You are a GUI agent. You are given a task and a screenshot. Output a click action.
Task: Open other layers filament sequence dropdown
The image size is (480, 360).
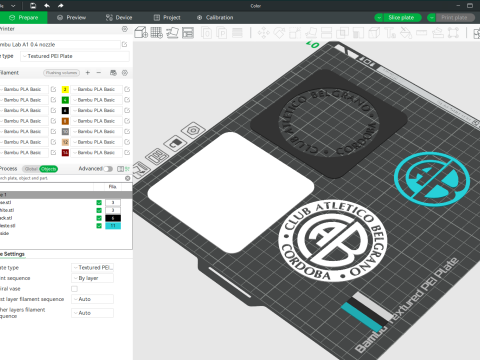(x=92, y=313)
